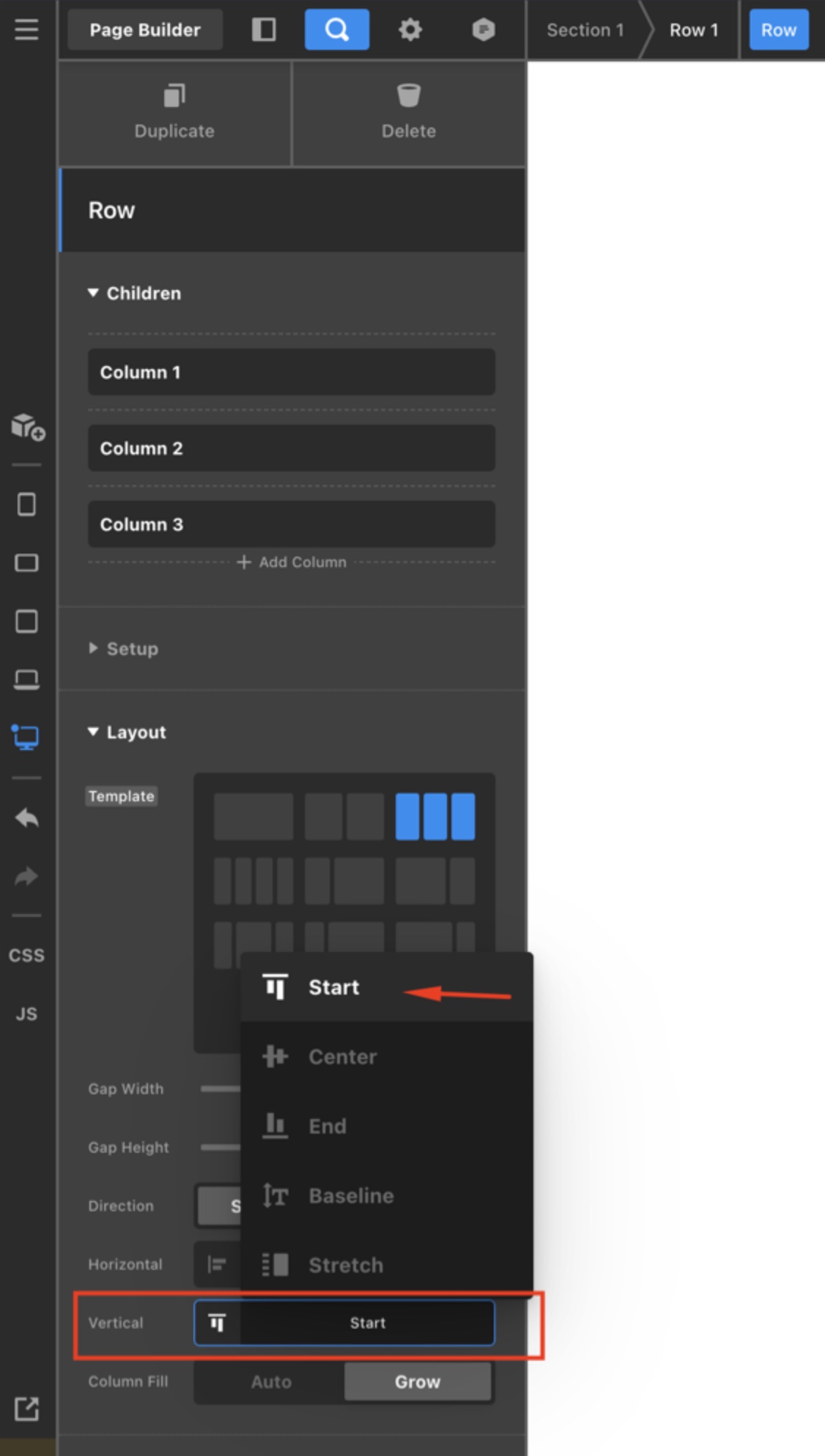
Task: Open the CSS editor
Action: click(26, 955)
